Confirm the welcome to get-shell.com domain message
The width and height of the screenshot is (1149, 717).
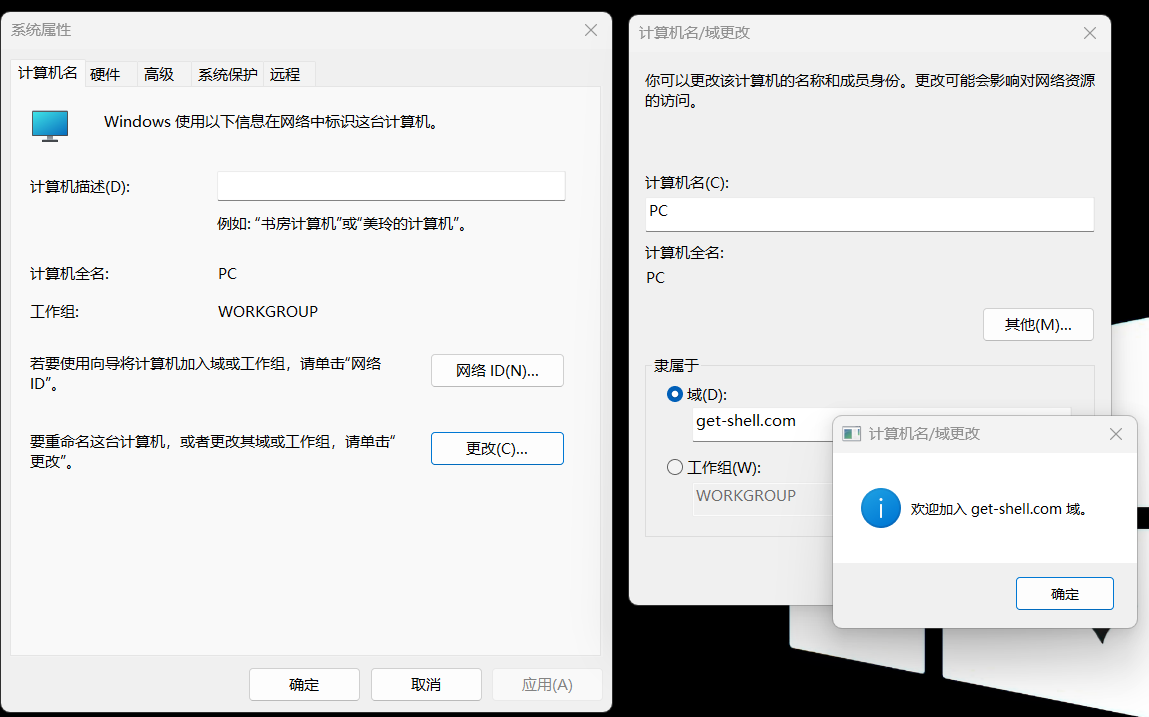pyautogui.click(x=1064, y=593)
